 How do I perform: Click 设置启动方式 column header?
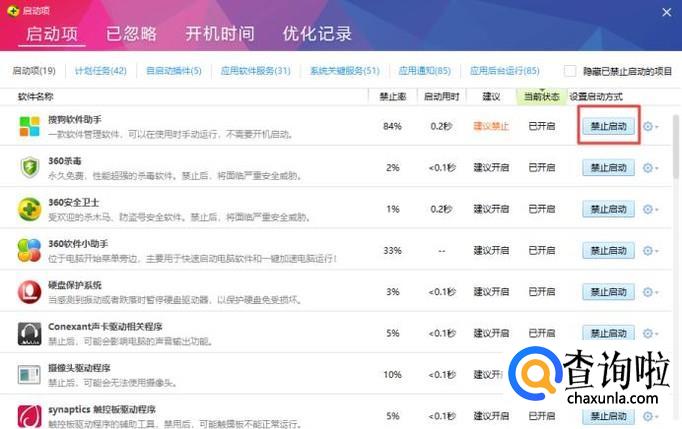point(596,97)
